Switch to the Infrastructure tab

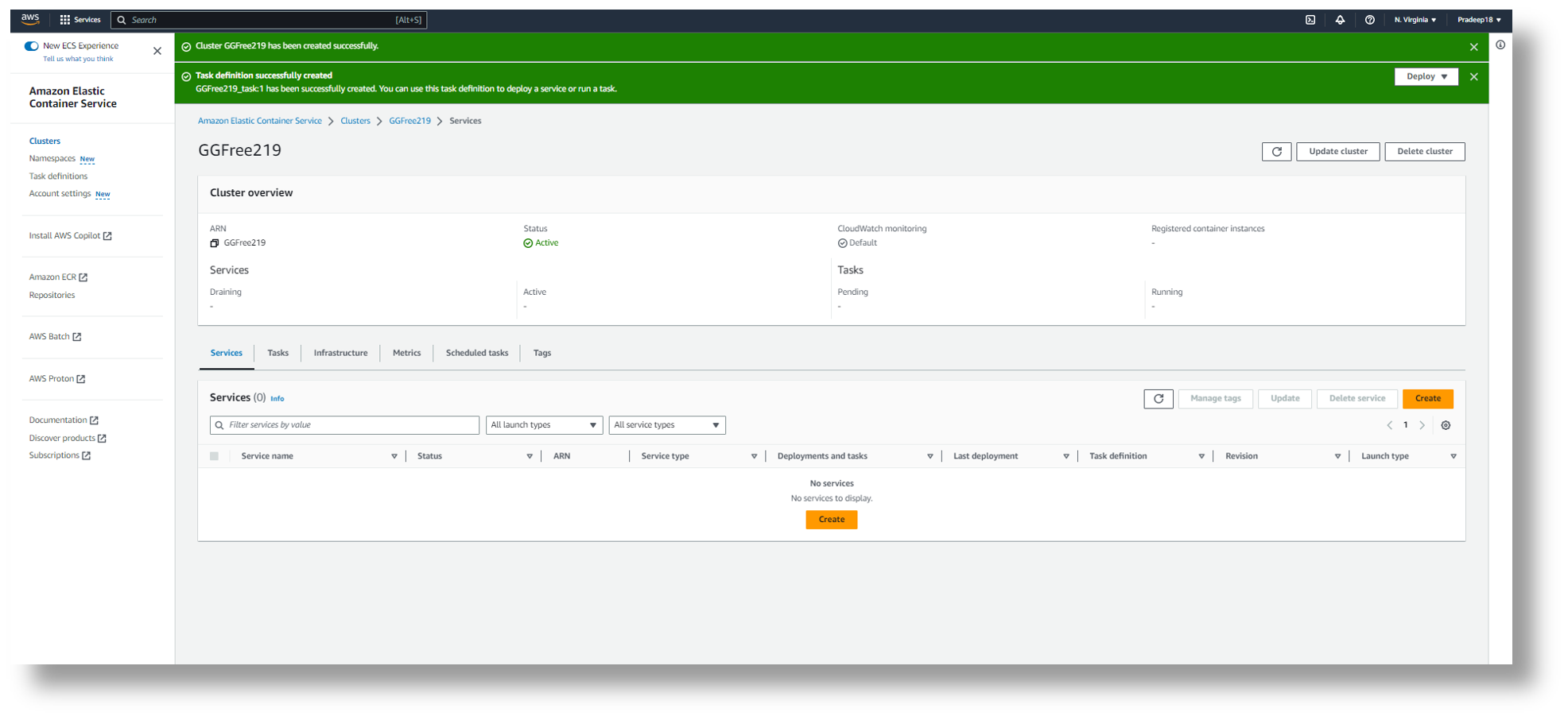(340, 354)
